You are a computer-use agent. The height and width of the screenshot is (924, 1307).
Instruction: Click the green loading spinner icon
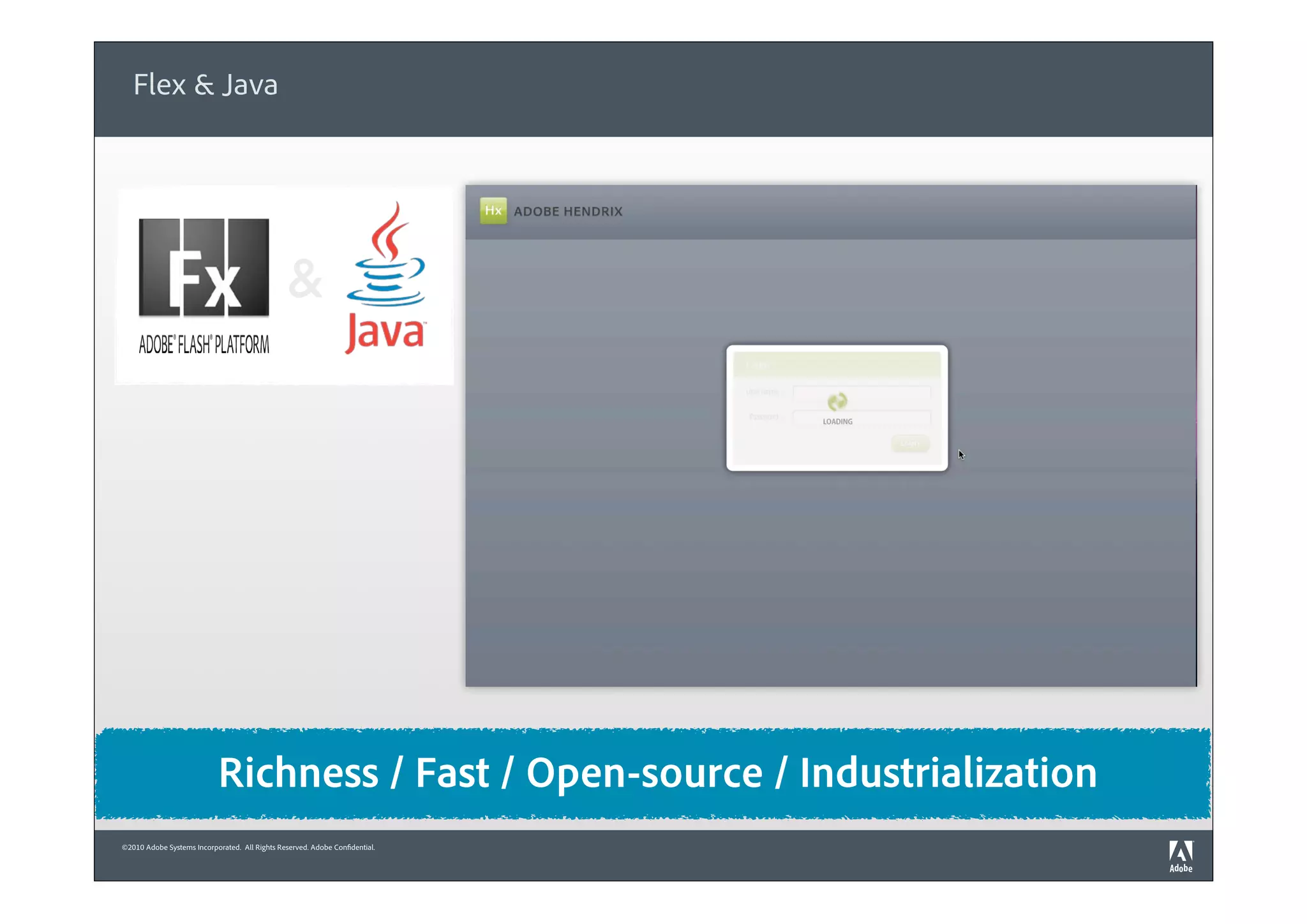(x=837, y=401)
